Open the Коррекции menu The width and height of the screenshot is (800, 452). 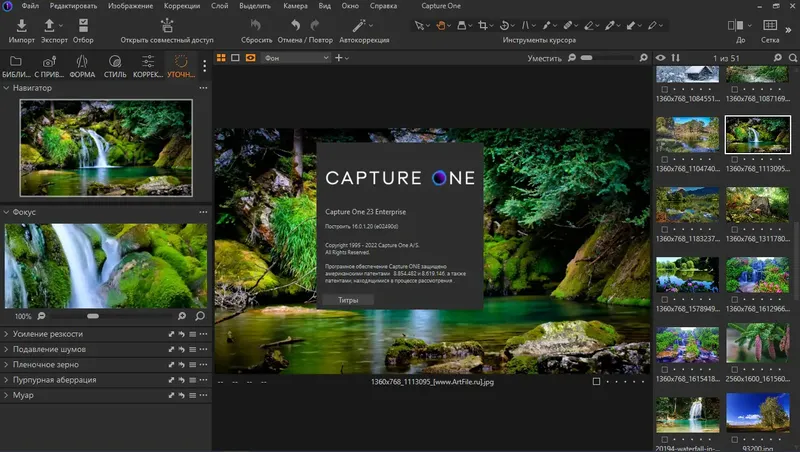click(183, 6)
